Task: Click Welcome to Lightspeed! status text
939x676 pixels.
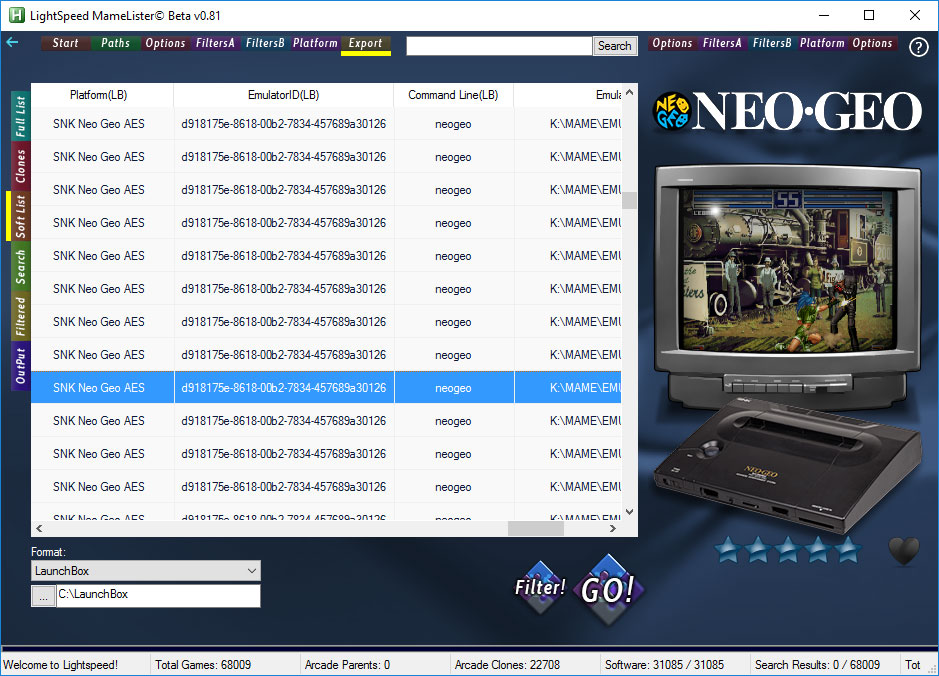Action: (x=60, y=665)
